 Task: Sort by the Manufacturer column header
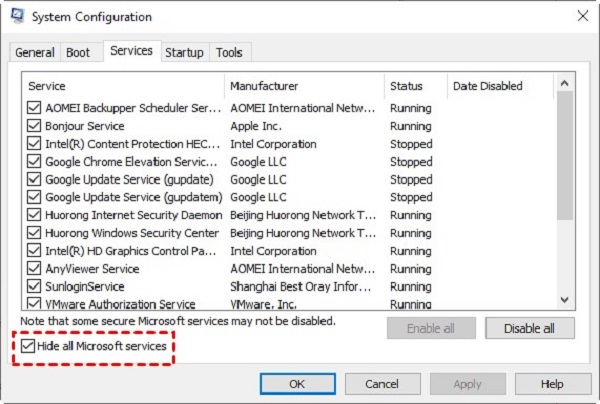(305, 86)
